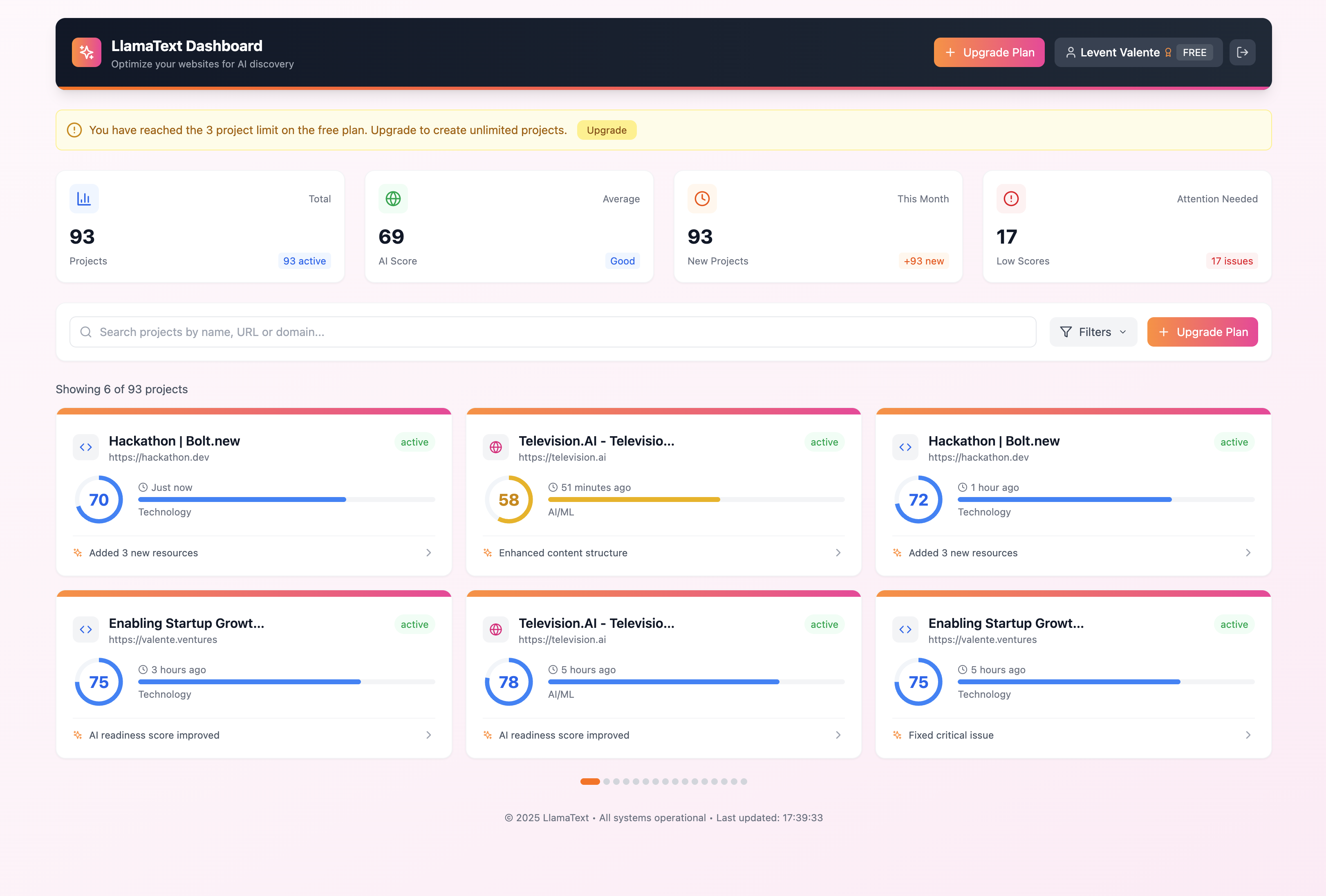Viewport: 1326px width, 896px height.
Task: Open the Filters dropdown
Action: point(1093,332)
